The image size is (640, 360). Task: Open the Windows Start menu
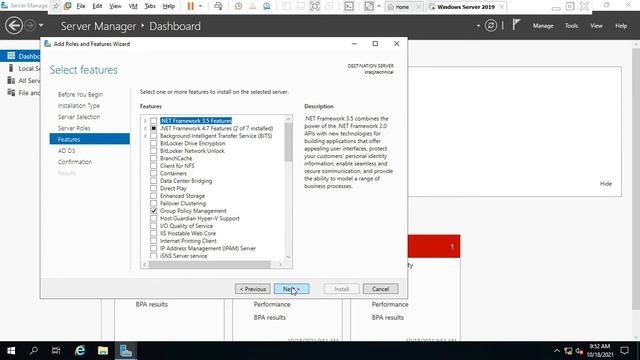coord(11,351)
